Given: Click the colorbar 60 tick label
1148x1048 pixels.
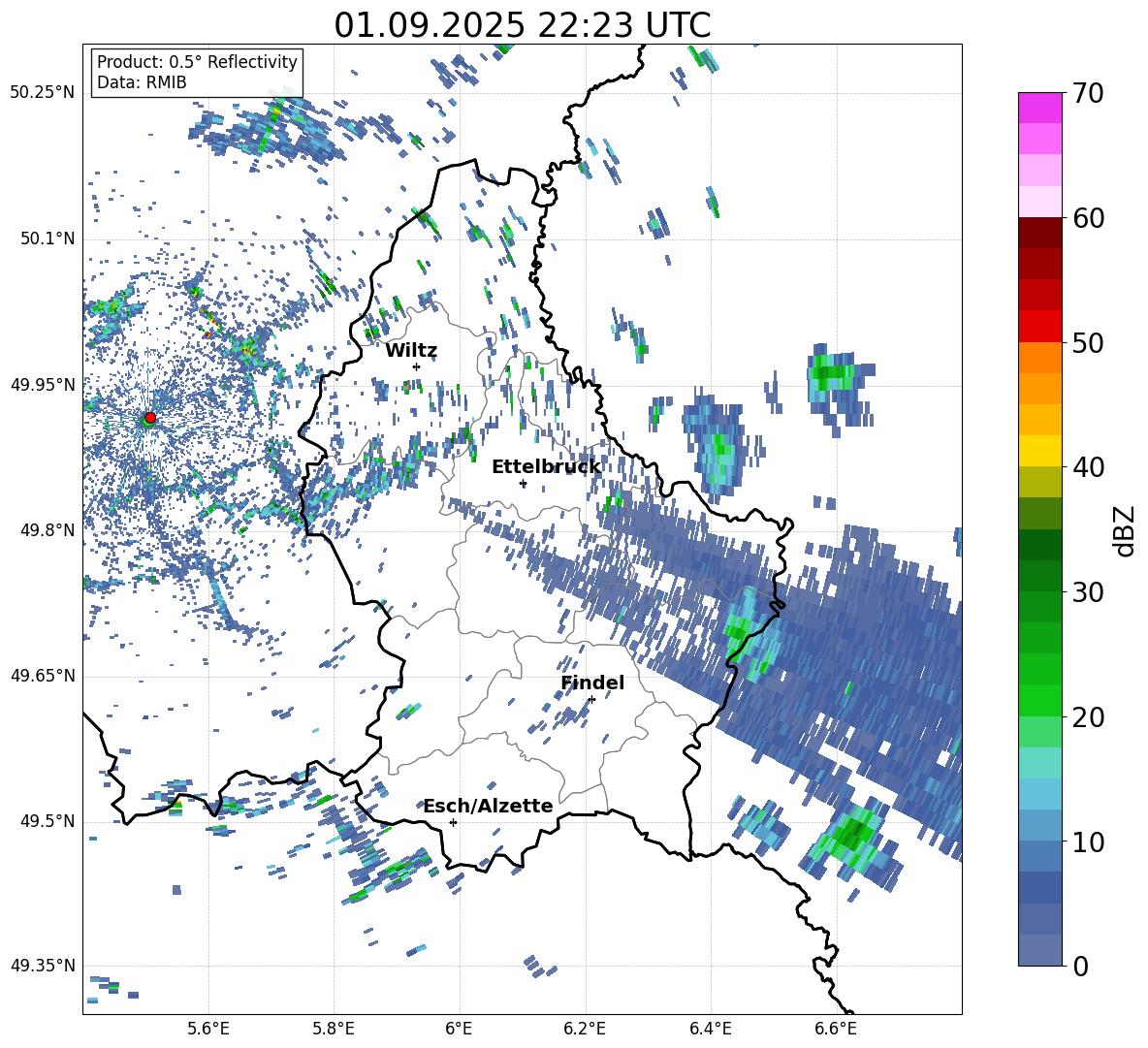Looking at the screenshot, I should (x=1088, y=218).
